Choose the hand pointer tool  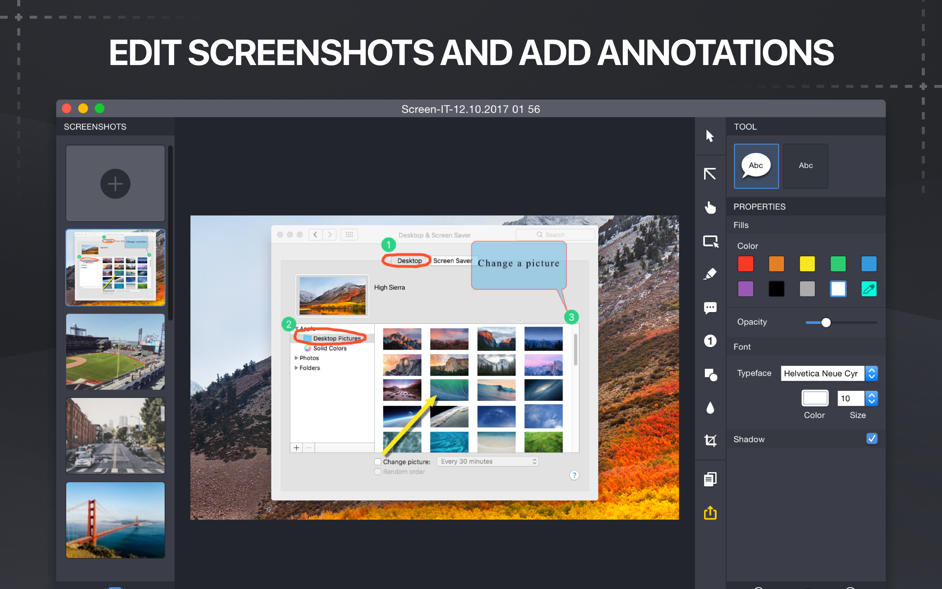710,207
